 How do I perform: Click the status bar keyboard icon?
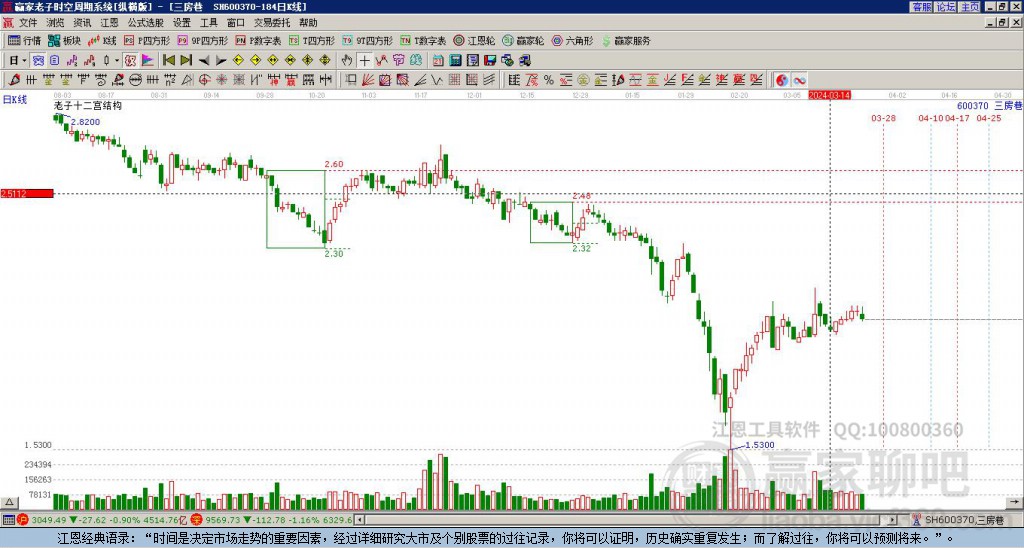(x=8, y=520)
